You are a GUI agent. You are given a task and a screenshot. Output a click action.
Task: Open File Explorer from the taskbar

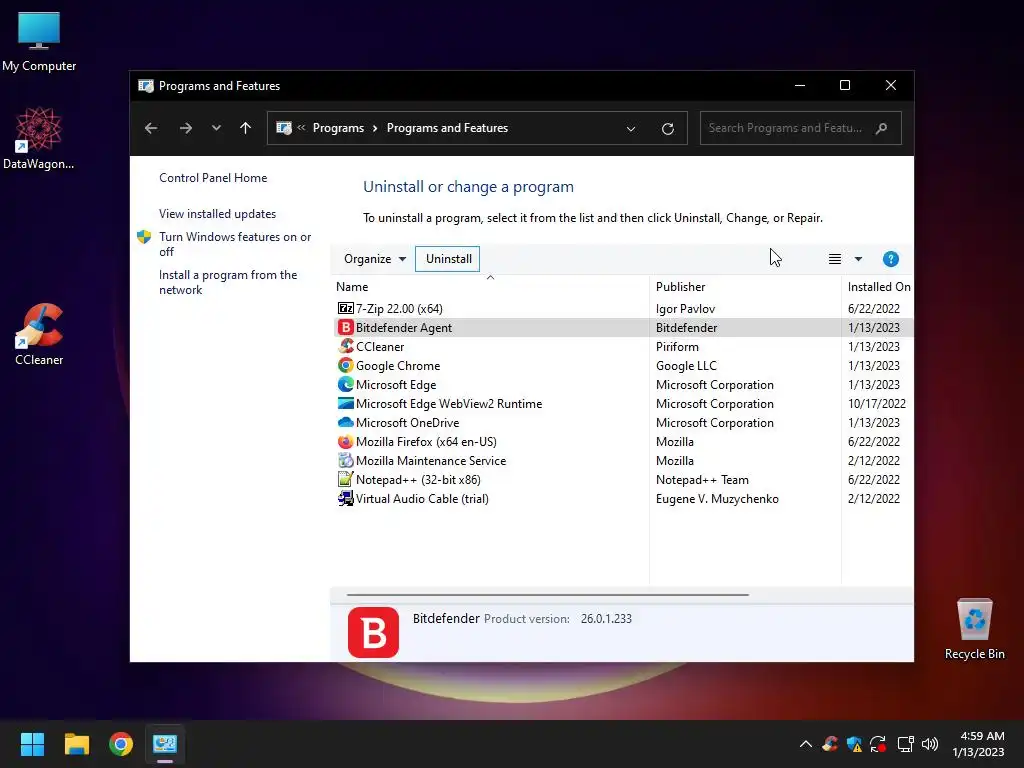pyautogui.click(x=76, y=744)
